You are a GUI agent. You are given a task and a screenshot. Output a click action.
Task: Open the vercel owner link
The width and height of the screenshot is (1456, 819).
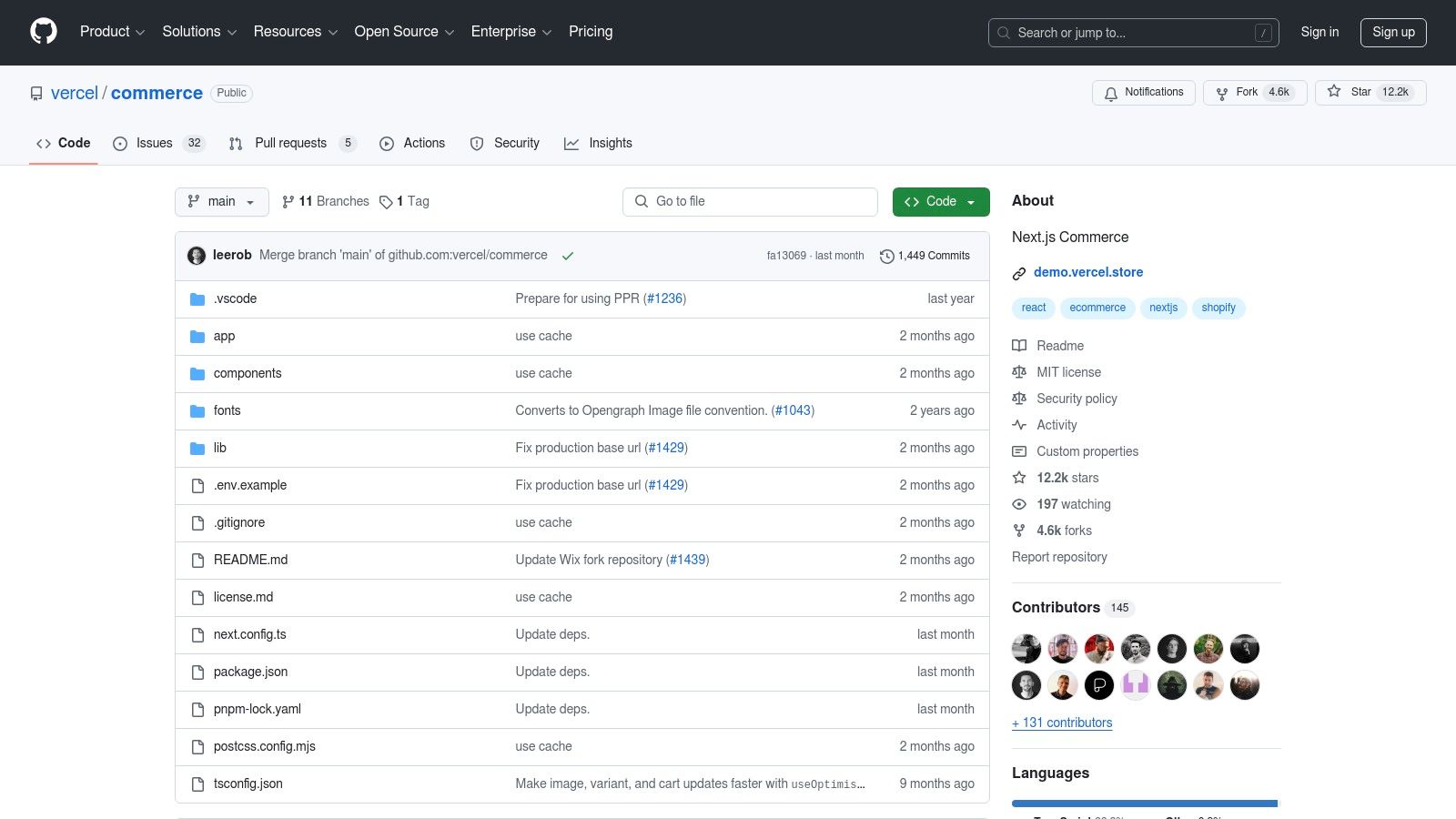pyautogui.click(x=75, y=93)
